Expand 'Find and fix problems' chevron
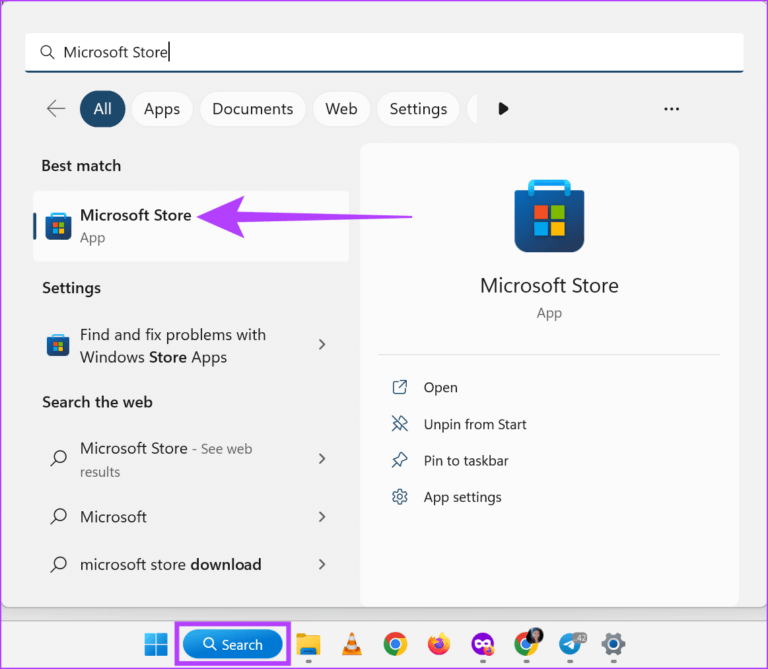Screen dimensions: 768x669 tap(322, 345)
